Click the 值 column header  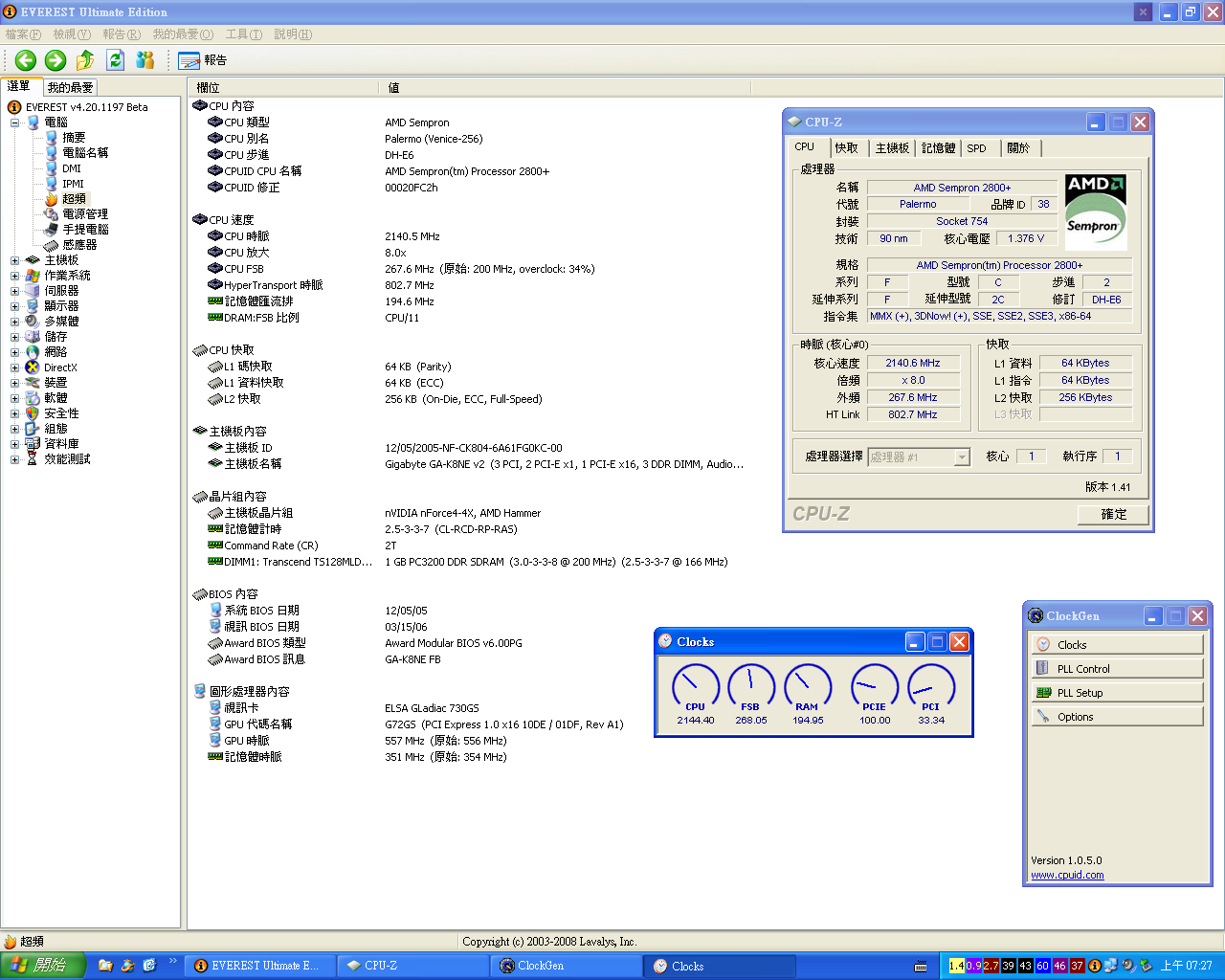tap(565, 87)
